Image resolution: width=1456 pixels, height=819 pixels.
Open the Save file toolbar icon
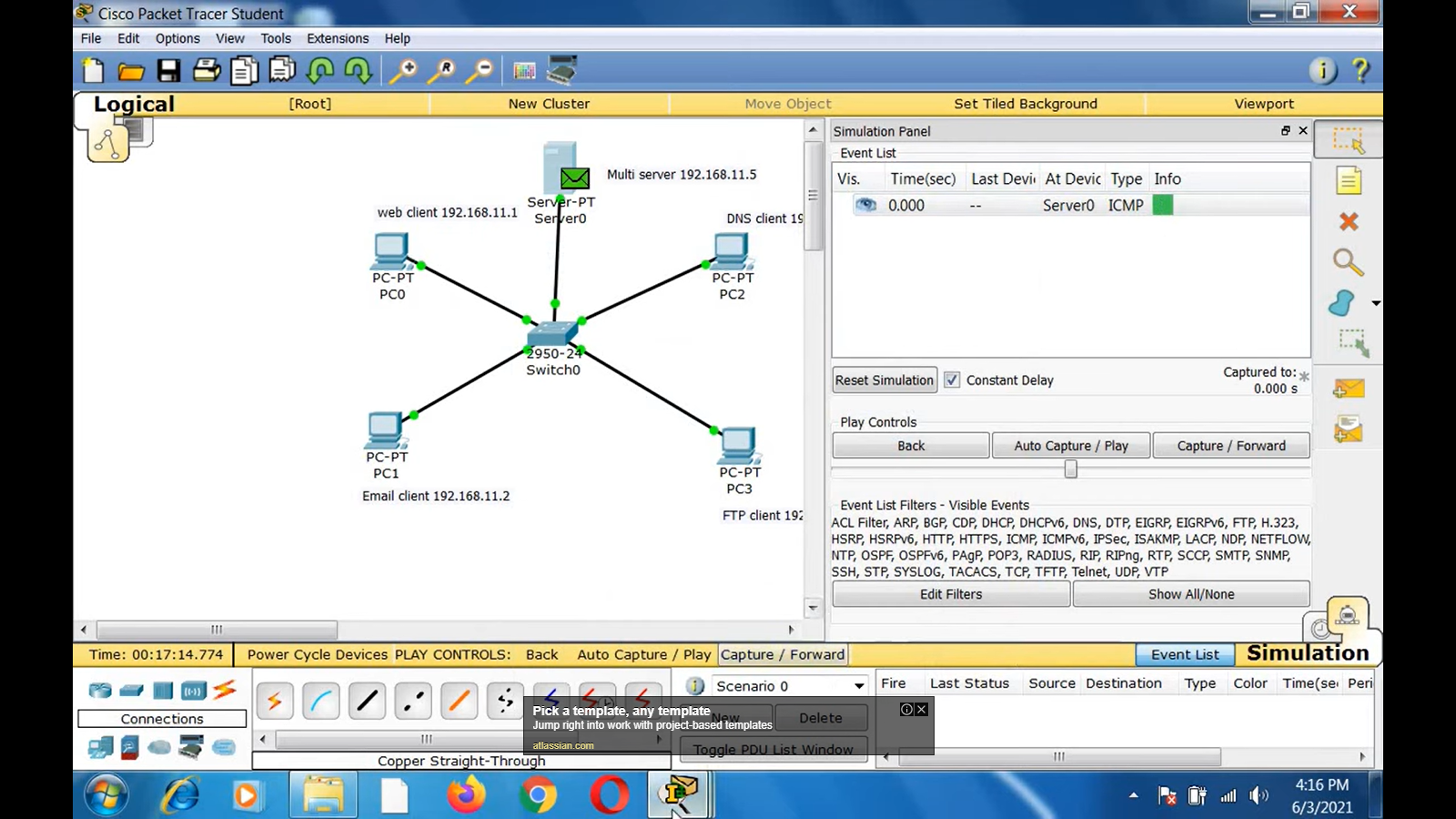[168, 70]
